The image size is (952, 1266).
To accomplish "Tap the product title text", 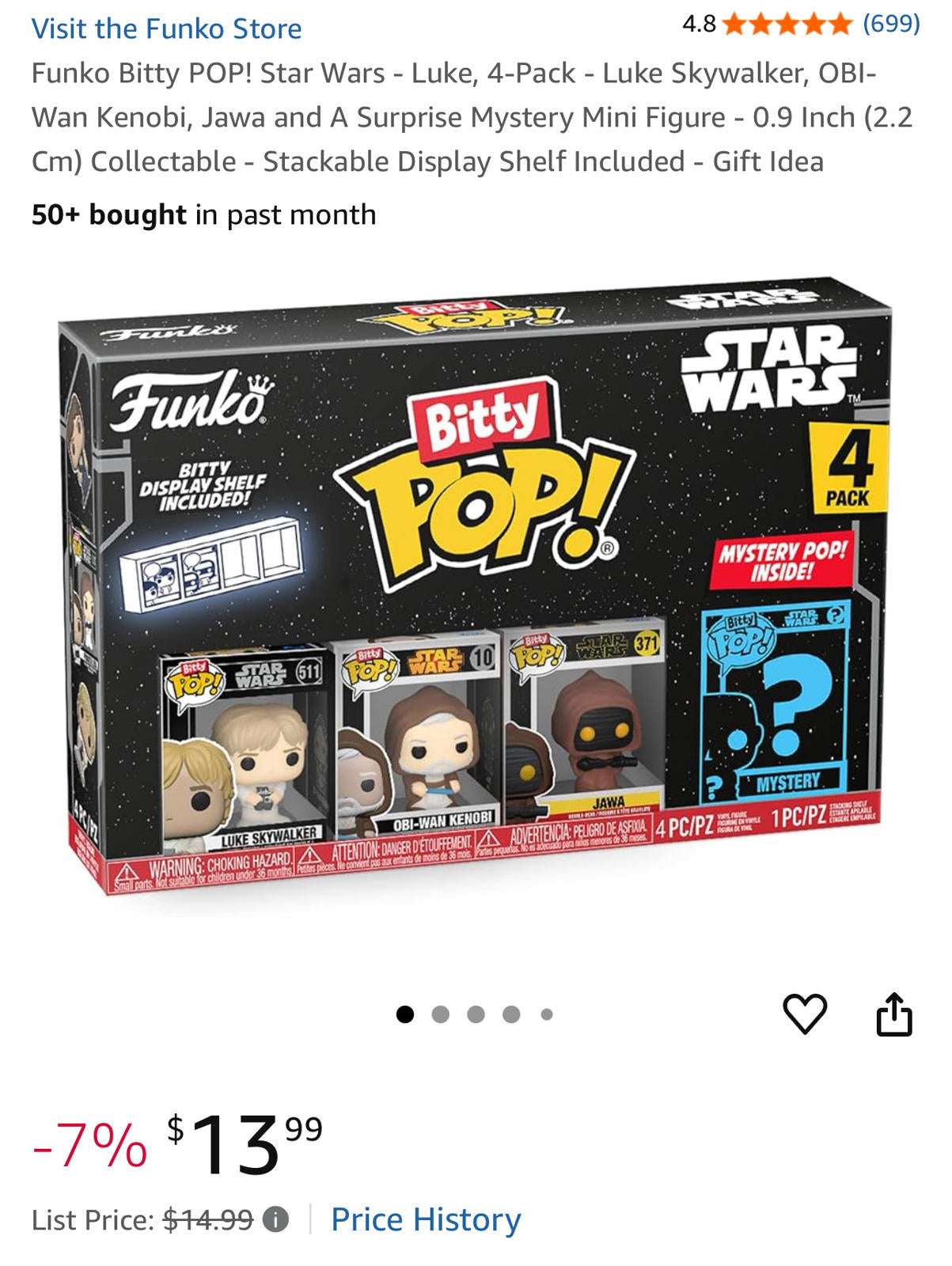I will (472, 117).
